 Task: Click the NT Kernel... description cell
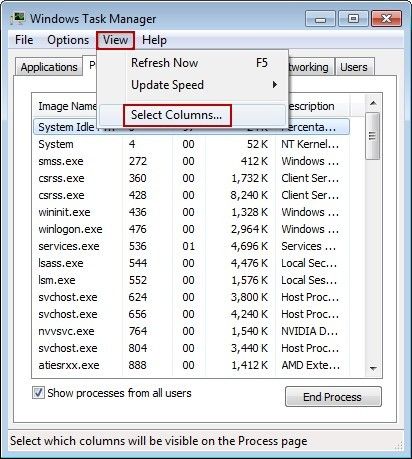point(310,144)
